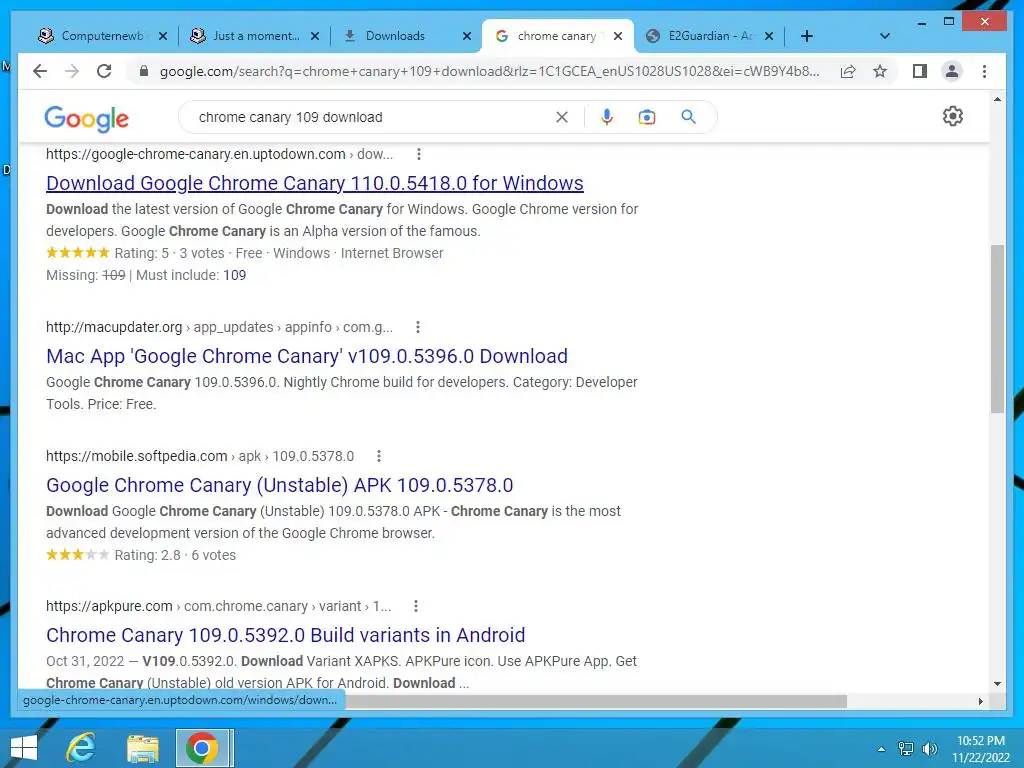Screen dimensions: 1024x768
Task: Click the Chrome taskbar icon
Action: pos(202,748)
